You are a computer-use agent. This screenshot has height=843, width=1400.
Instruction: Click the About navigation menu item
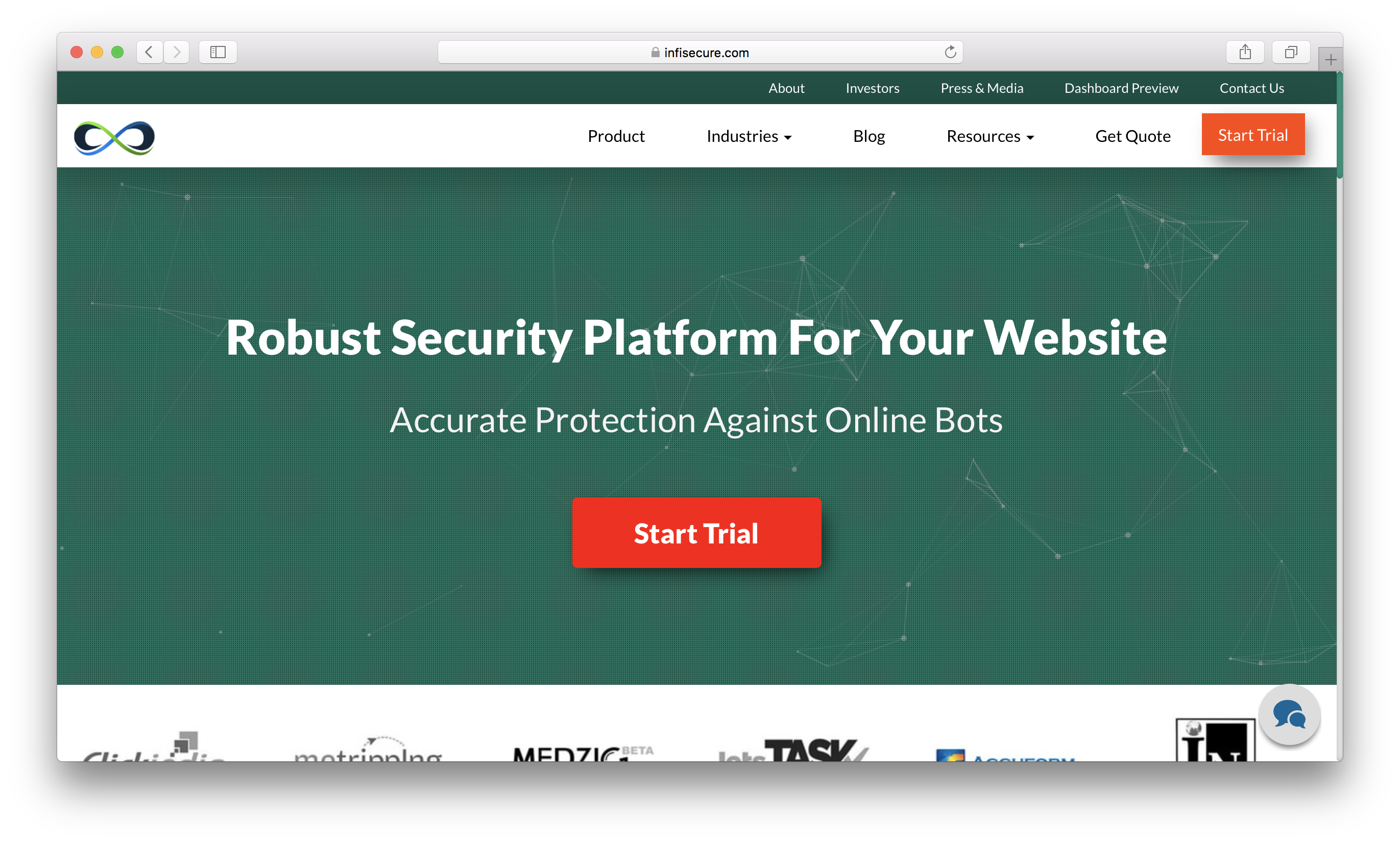(787, 87)
